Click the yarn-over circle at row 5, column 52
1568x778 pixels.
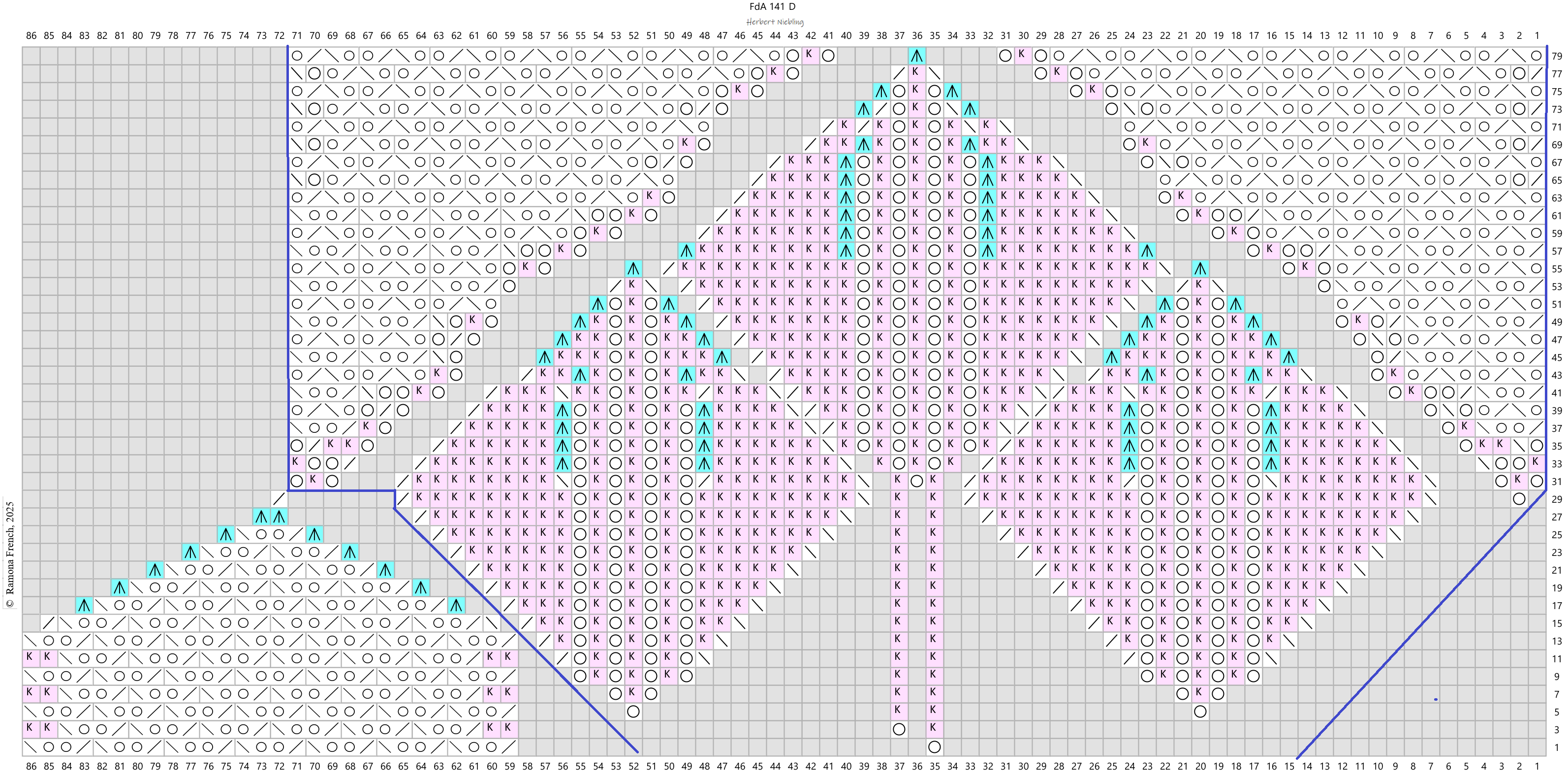pyautogui.click(x=633, y=712)
